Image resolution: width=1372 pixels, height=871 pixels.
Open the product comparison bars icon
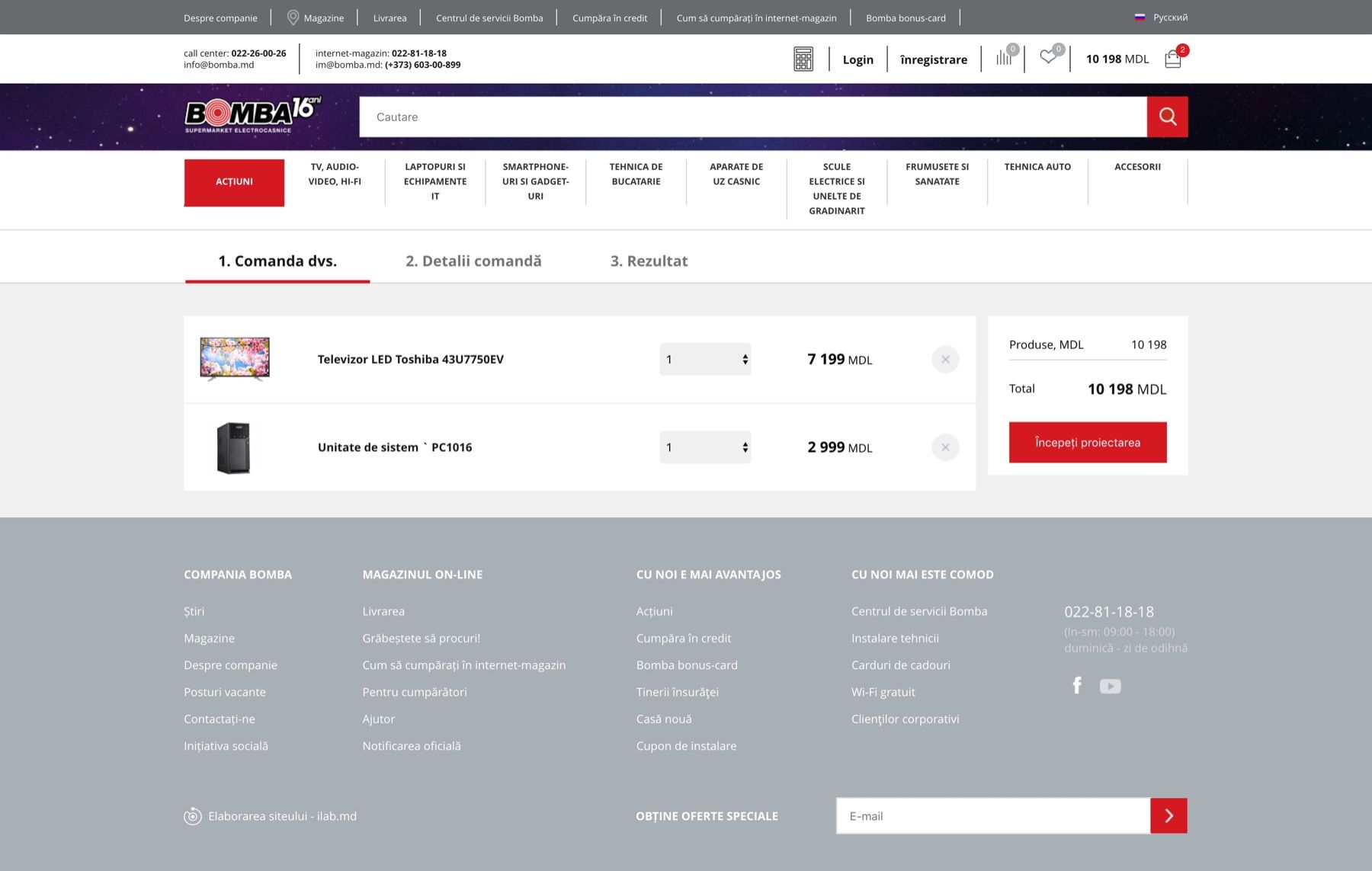pyautogui.click(x=1005, y=58)
